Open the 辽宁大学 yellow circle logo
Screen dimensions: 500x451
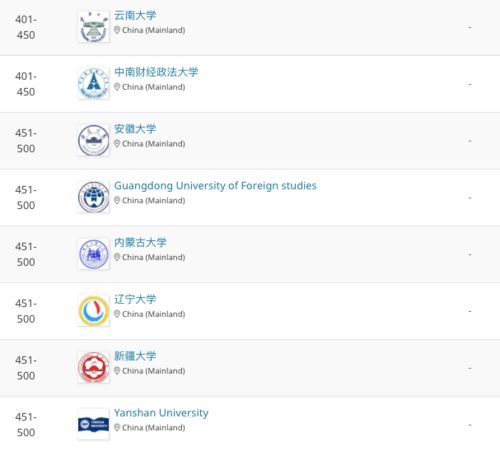94,311
